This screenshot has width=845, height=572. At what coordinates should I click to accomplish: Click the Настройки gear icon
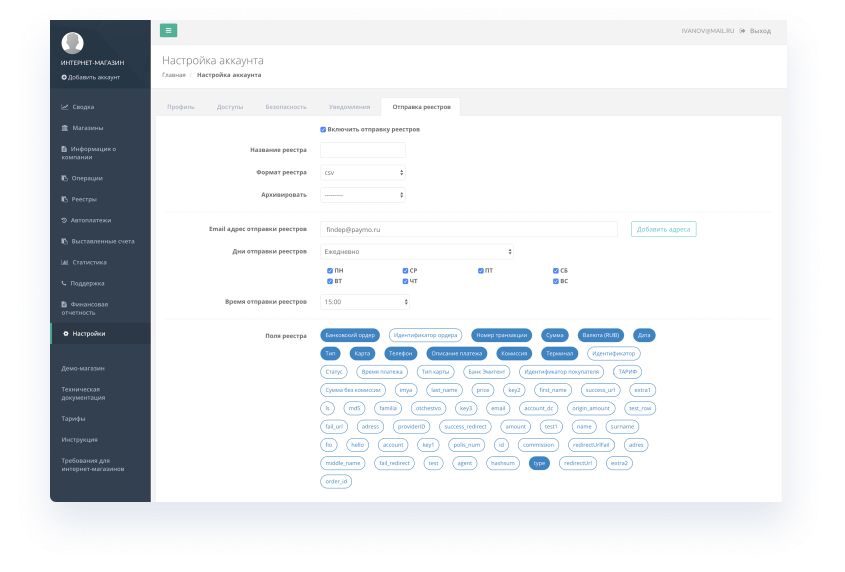[66, 334]
